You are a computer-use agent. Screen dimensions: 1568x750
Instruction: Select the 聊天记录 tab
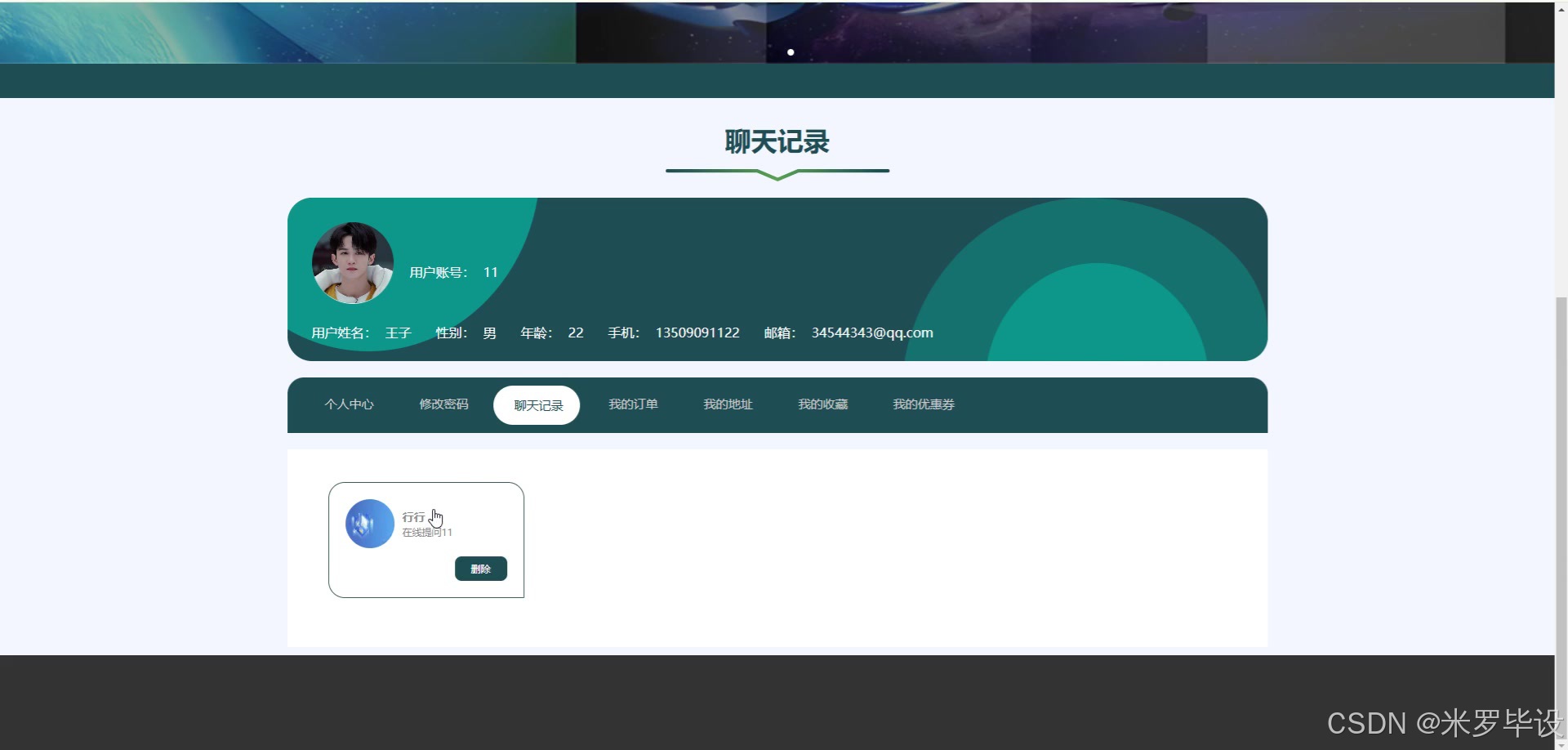click(537, 404)
